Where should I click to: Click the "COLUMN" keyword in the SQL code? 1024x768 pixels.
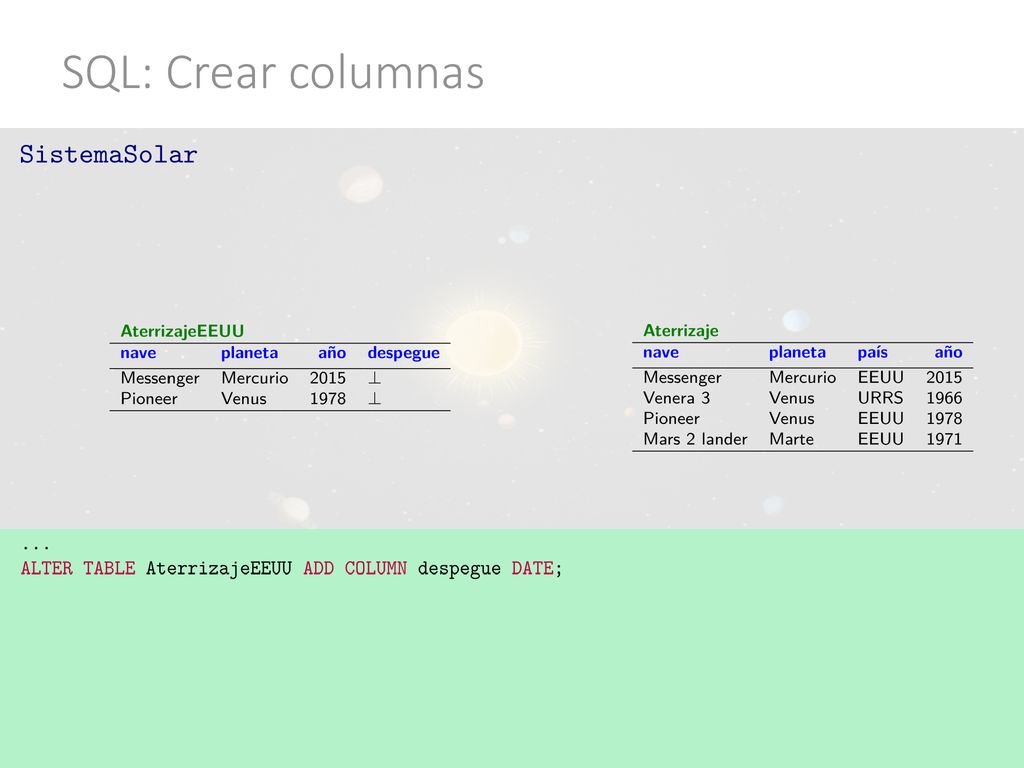click(376, 568)
